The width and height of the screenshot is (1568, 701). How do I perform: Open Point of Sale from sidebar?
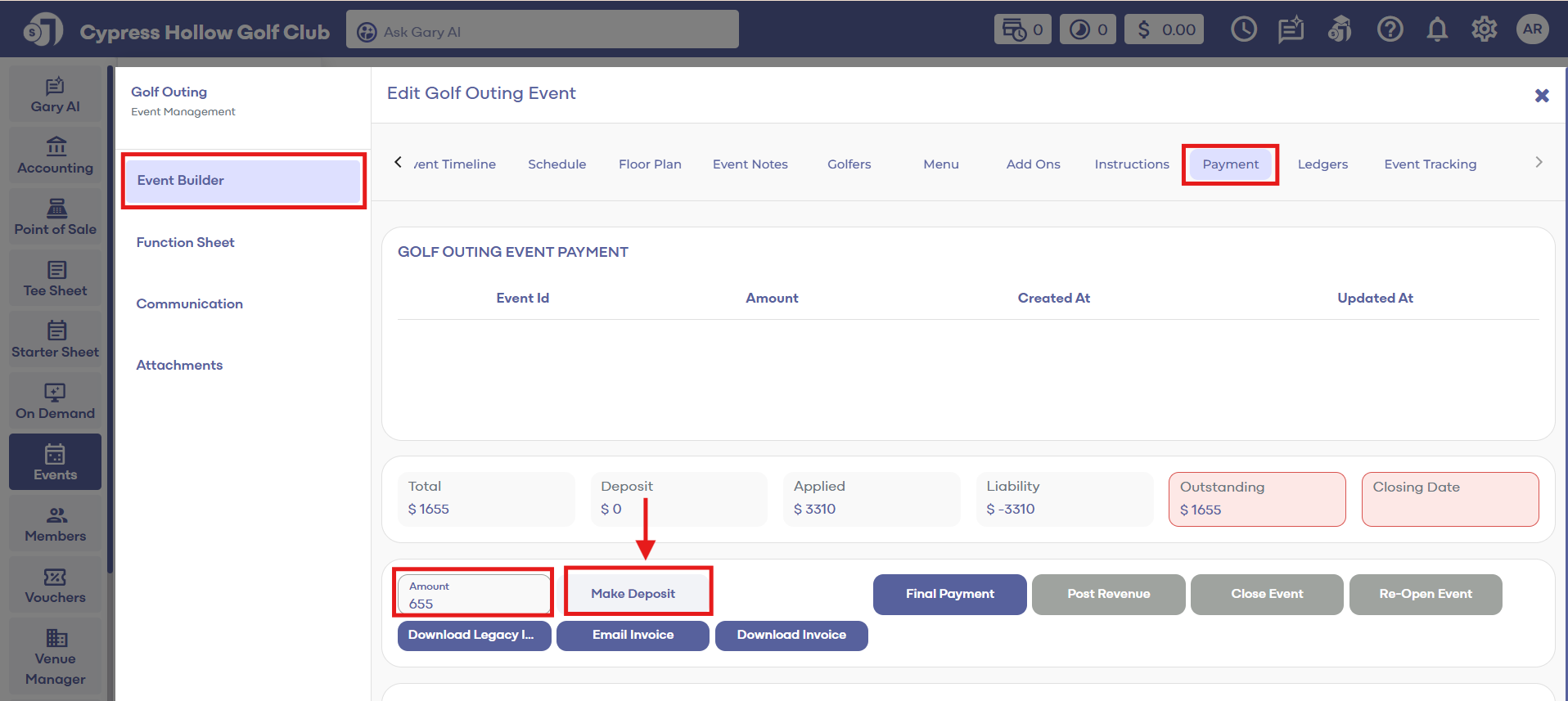[56, 218]
